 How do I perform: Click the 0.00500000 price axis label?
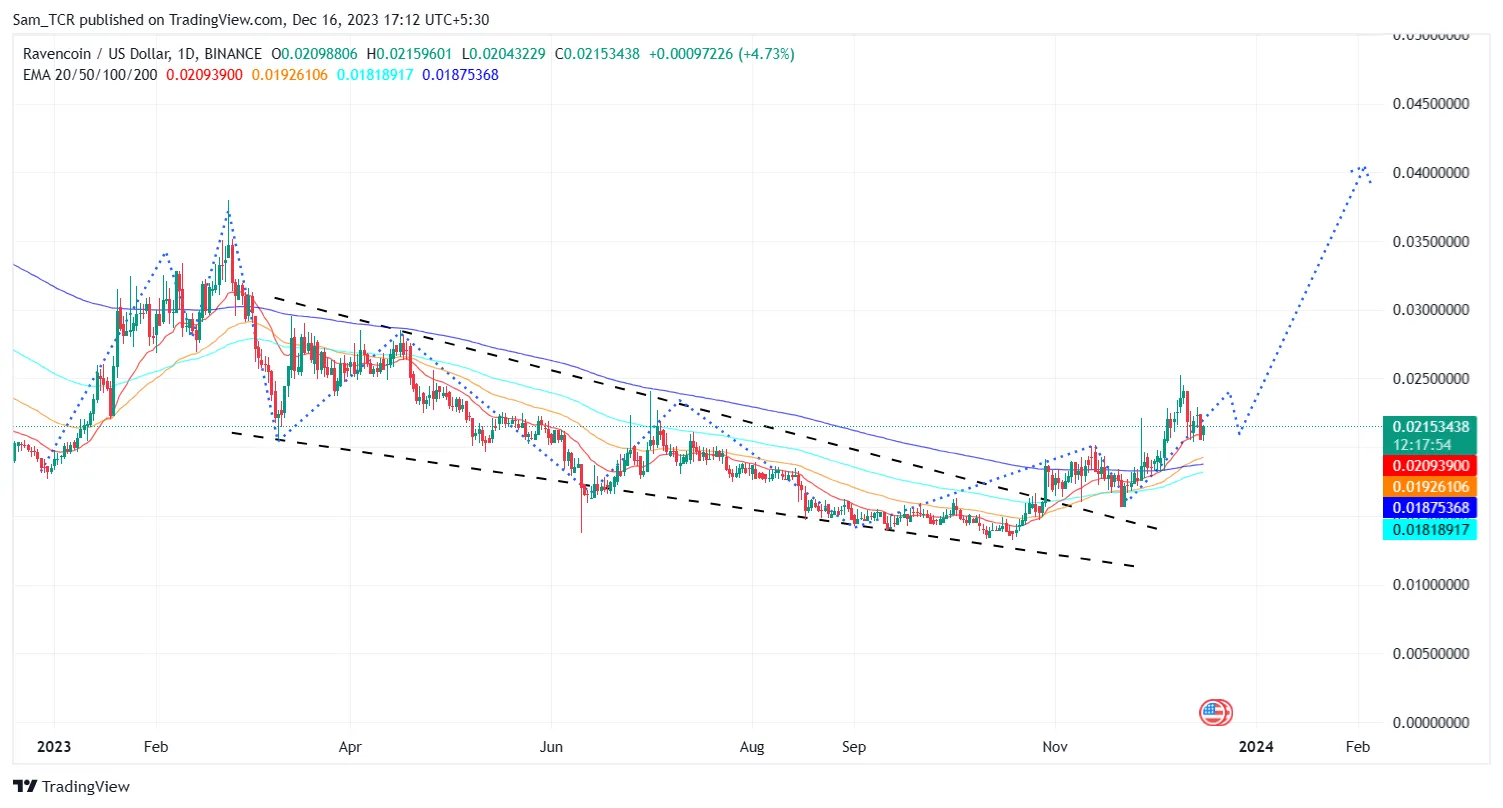tap(1430, 653)
